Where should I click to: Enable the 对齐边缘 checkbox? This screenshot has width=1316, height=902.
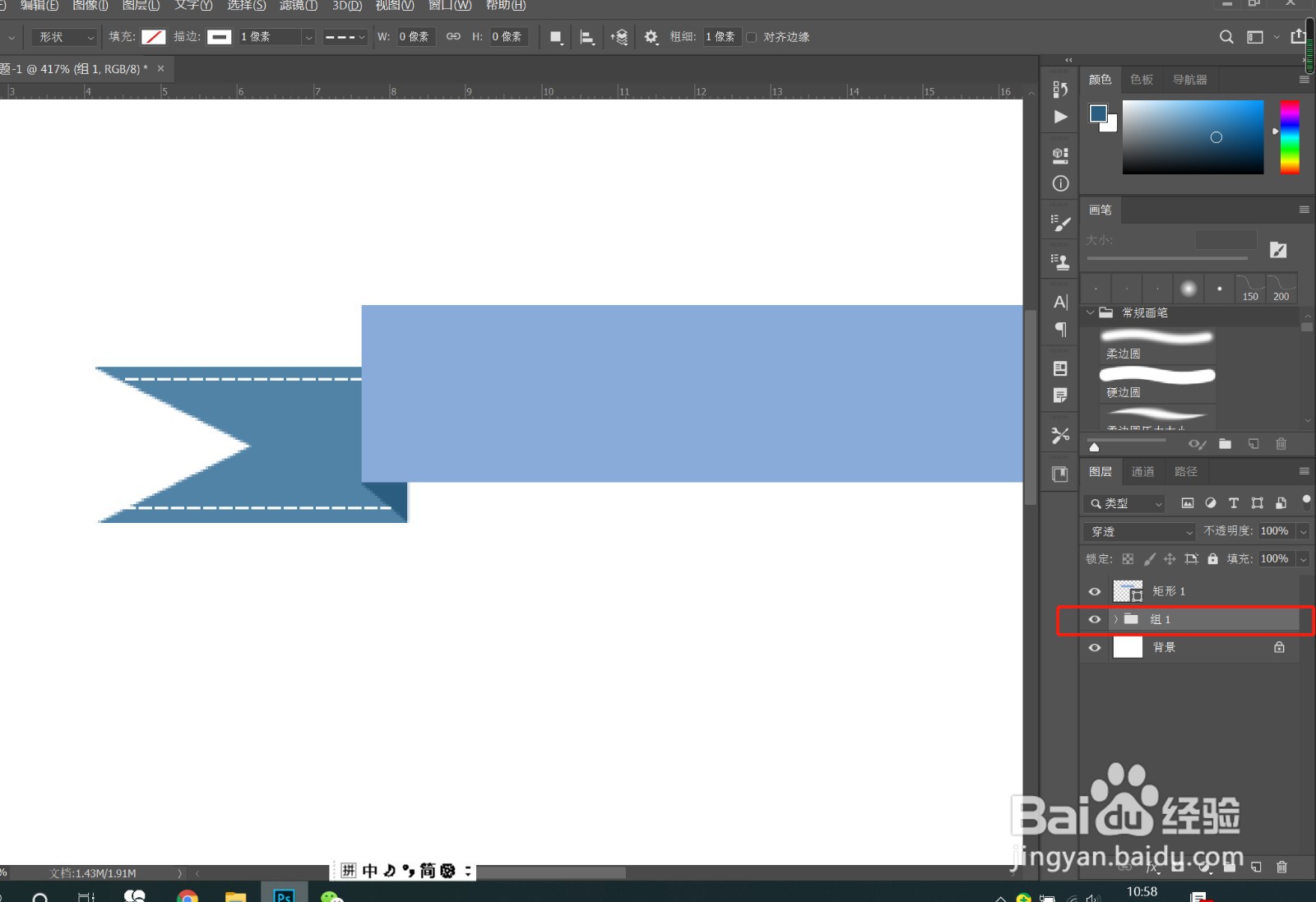tap(751, 37)
